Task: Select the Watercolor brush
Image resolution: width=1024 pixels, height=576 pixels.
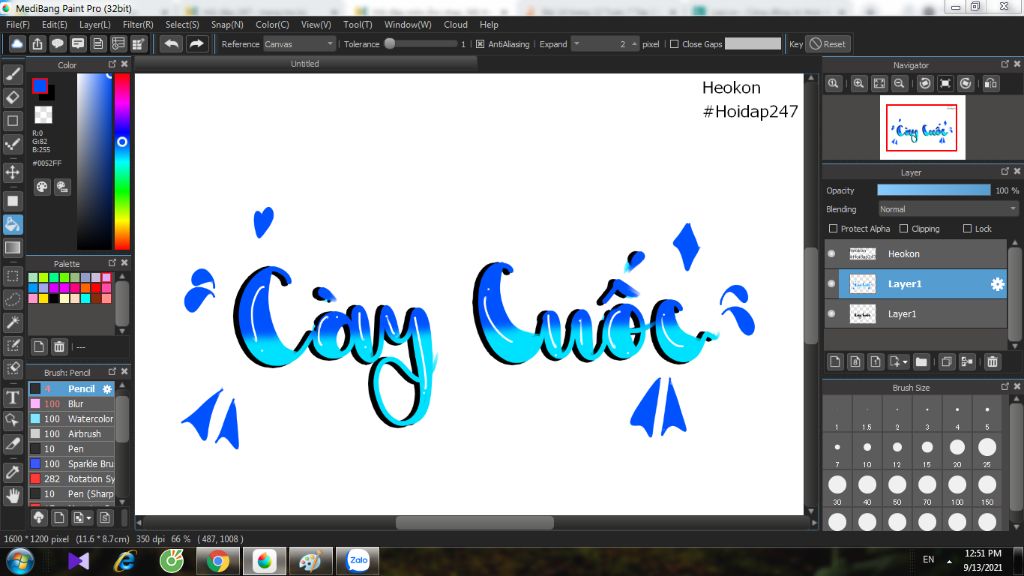Action: [72, 419]
